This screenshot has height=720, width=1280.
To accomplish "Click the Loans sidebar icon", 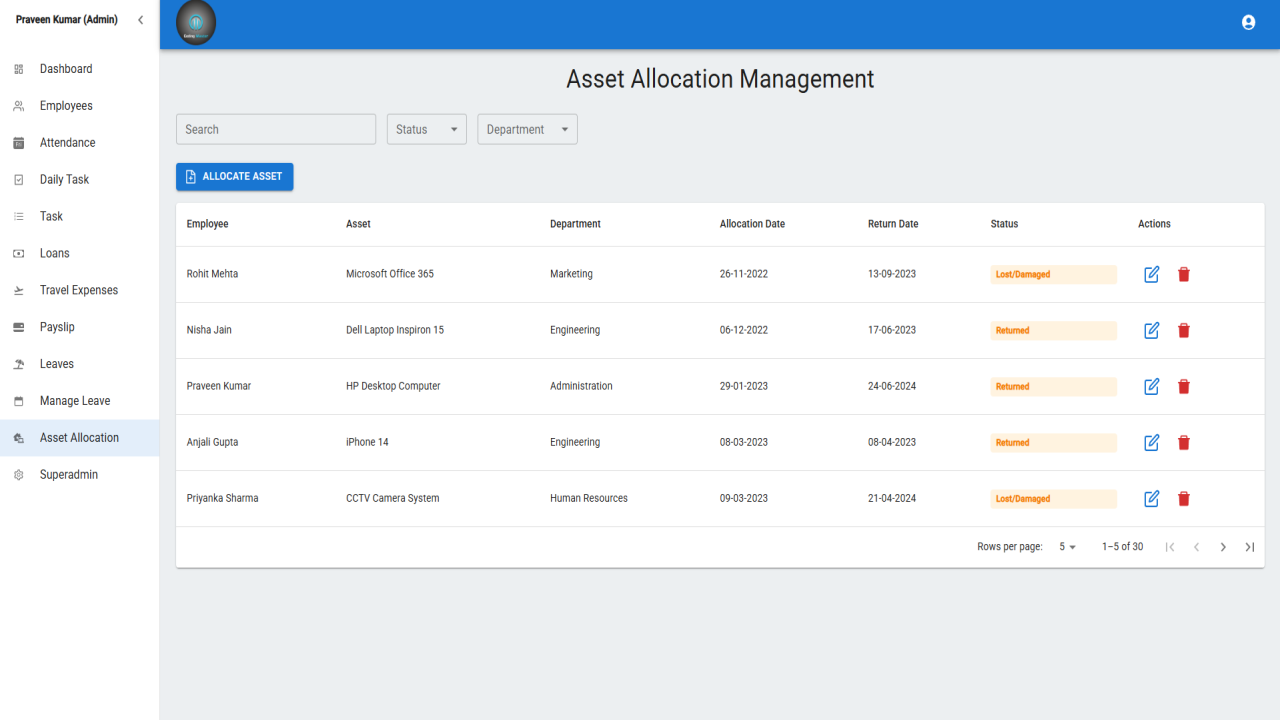I will (x=18, y=254).
